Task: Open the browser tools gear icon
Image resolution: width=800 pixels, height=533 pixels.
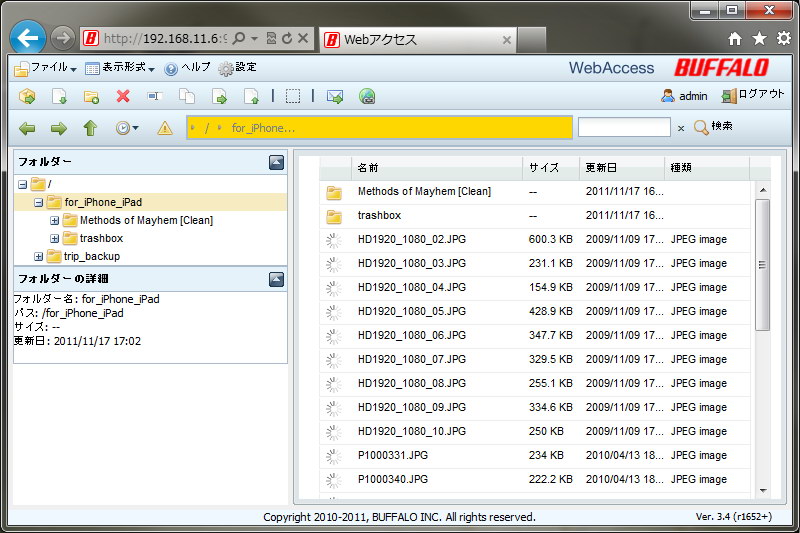Action: pyautogui.click(x=784, y=38)
